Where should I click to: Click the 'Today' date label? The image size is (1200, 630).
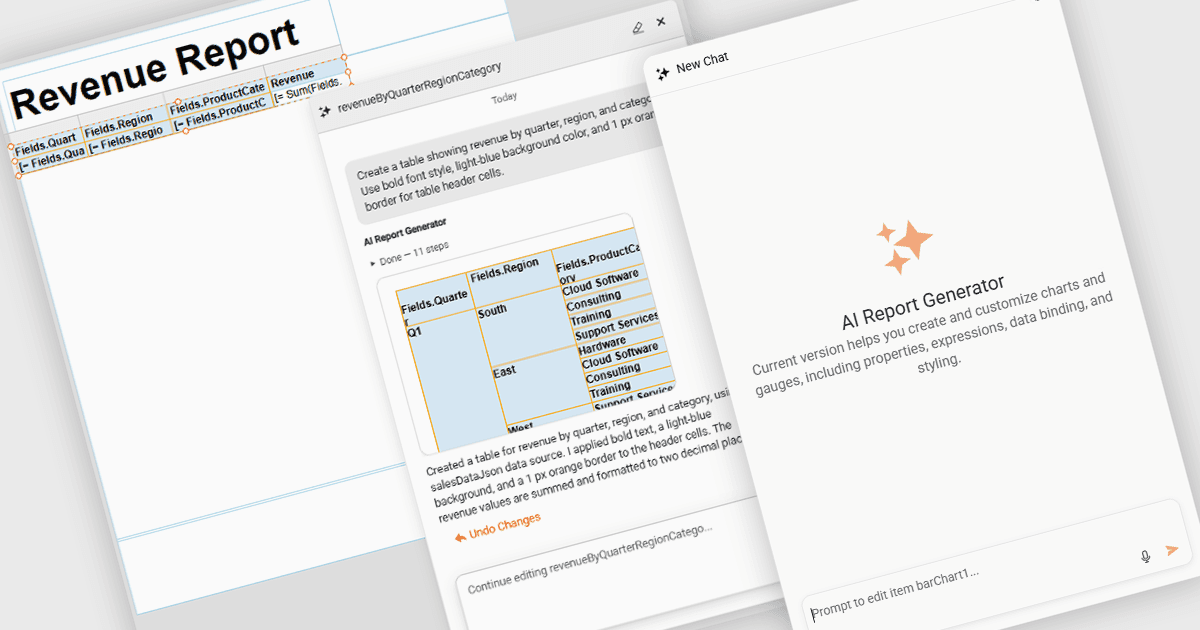504,98
